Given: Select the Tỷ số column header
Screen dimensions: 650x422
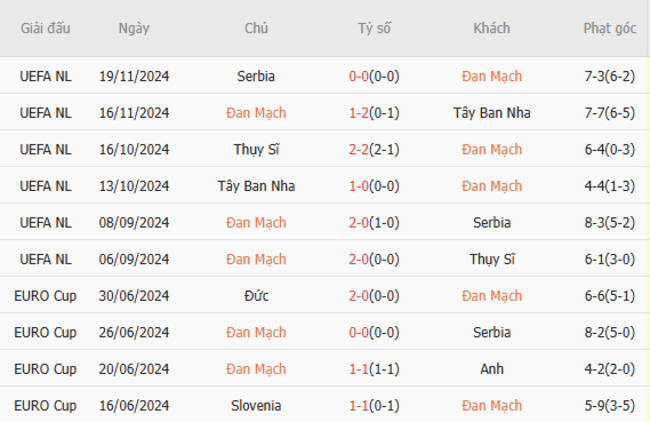Looking at the screenshot, I should (374, 28).
